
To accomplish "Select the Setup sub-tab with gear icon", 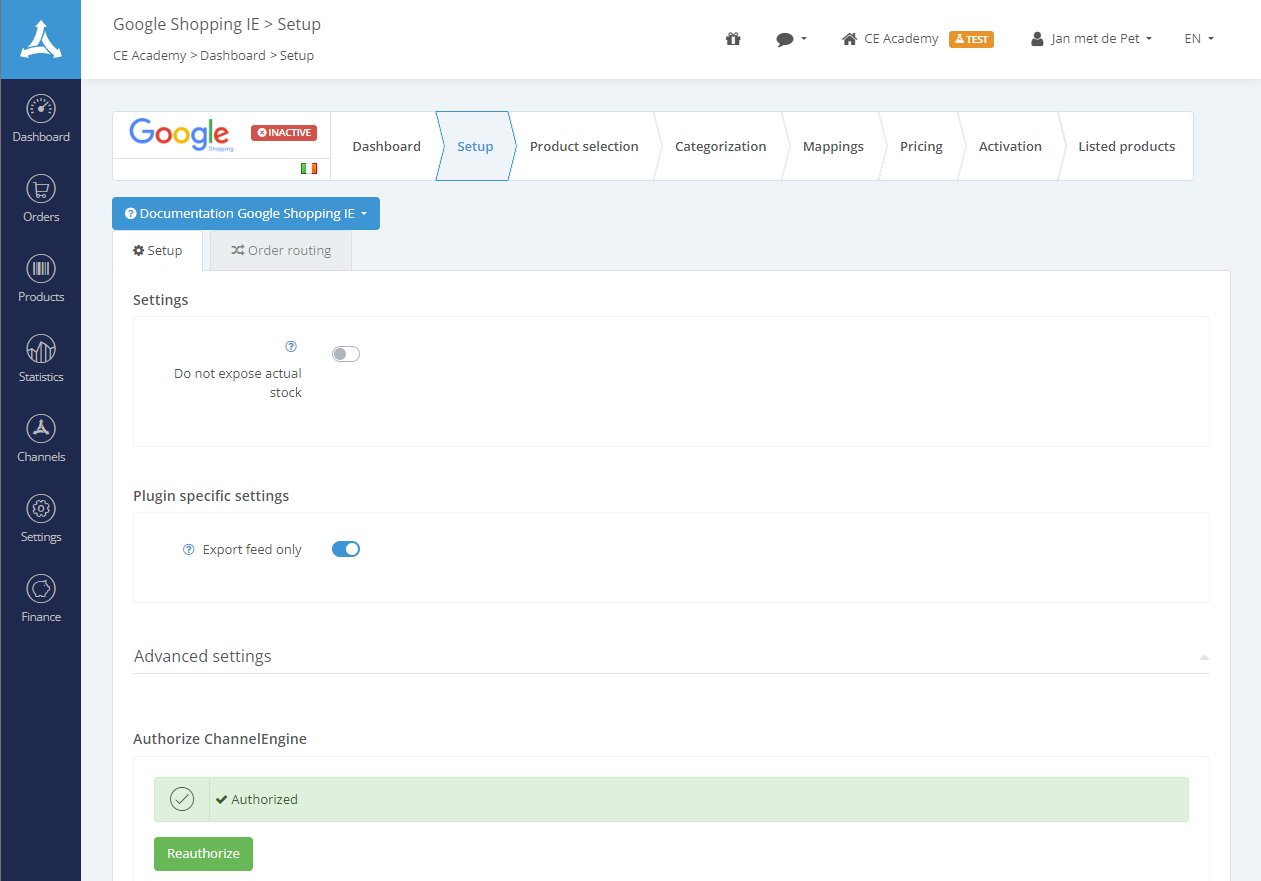I will click(158, 251).
